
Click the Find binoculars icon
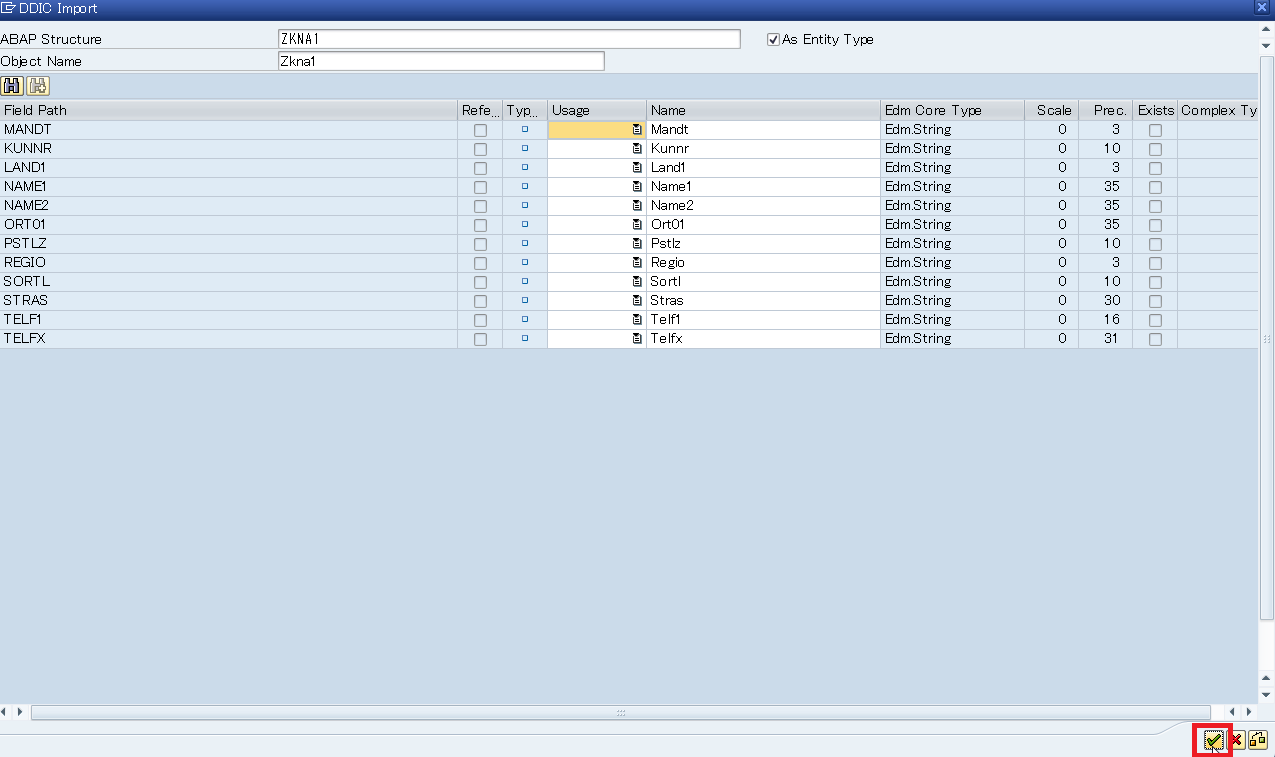(13, 86)
